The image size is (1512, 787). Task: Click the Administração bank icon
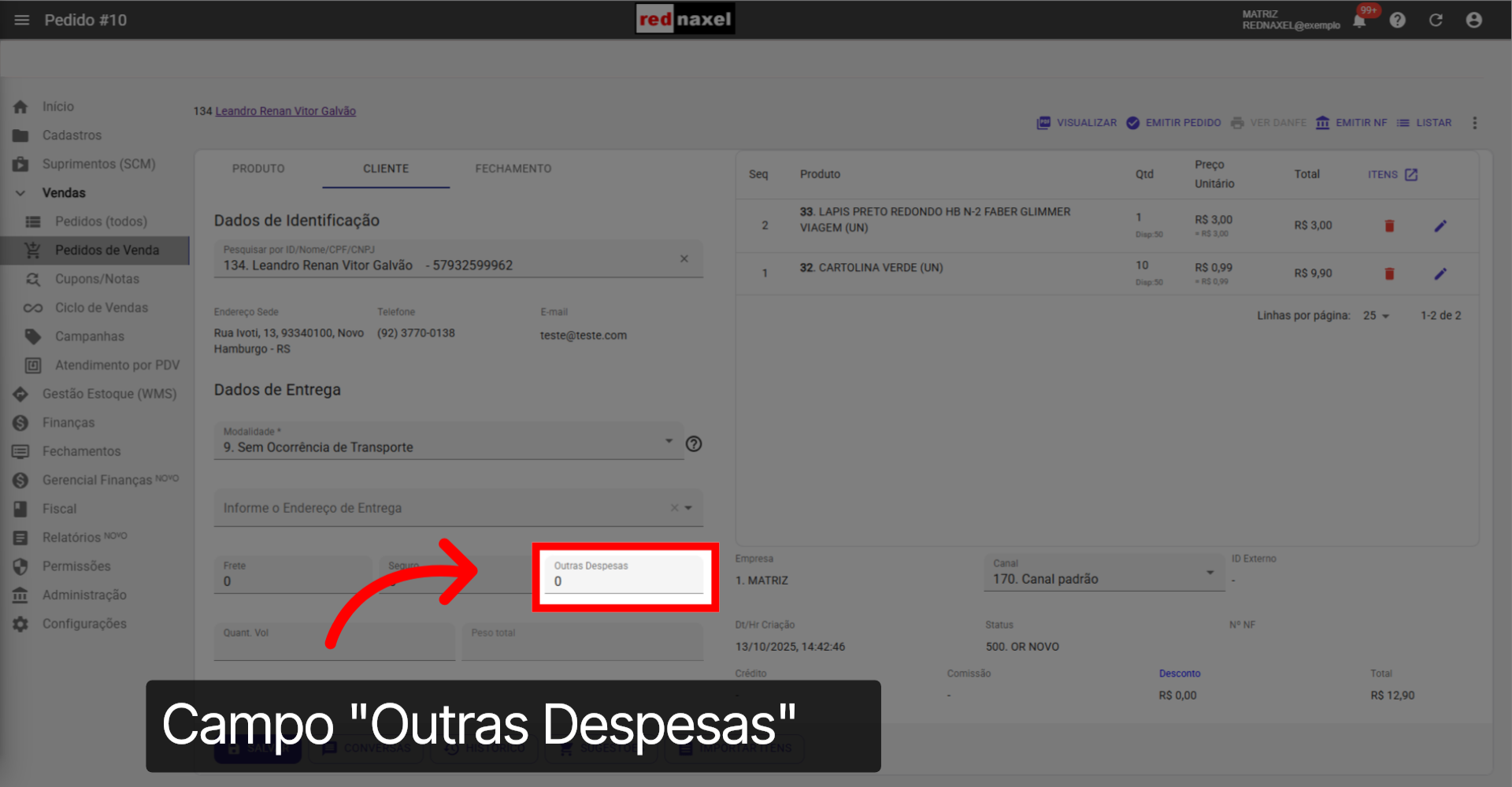(20, 596)
